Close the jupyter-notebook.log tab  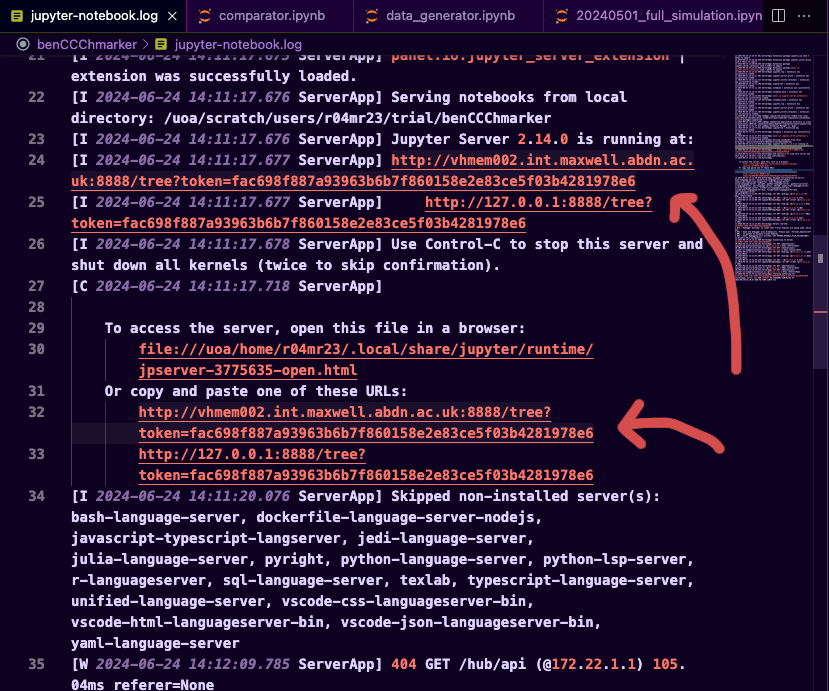click(x=172, y=16)
